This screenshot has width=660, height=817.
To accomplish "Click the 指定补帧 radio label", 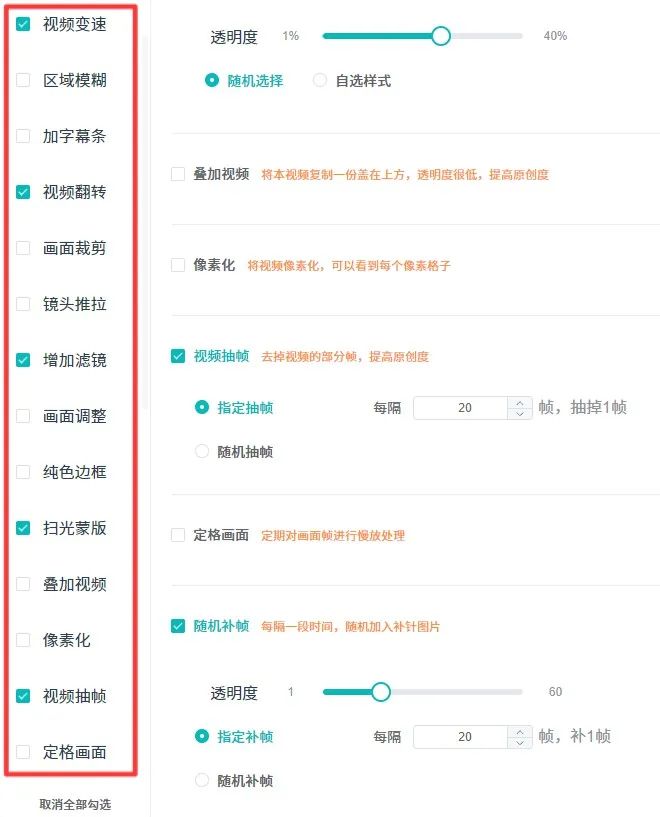I will click(245, 737).
